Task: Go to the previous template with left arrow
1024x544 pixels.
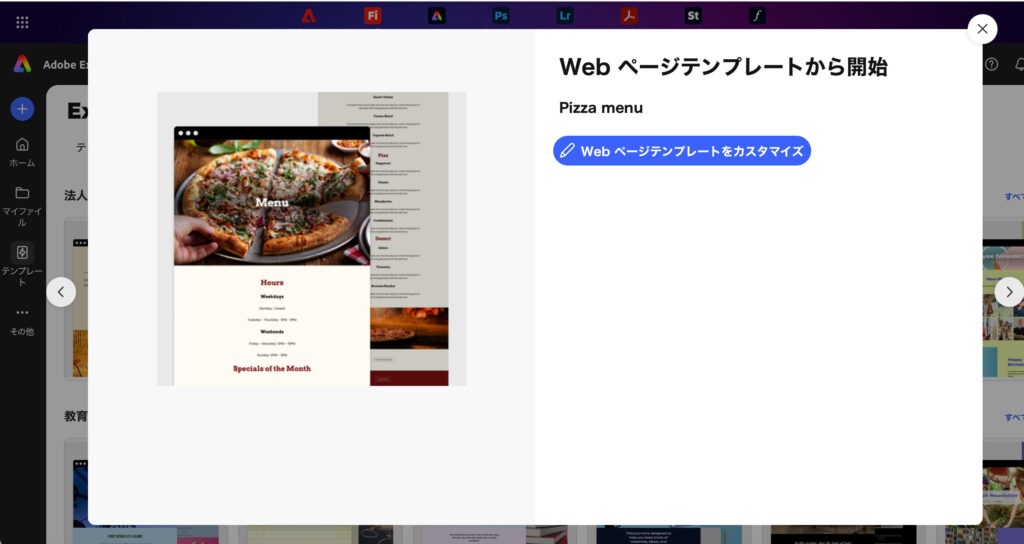Action: click(61, 292)
